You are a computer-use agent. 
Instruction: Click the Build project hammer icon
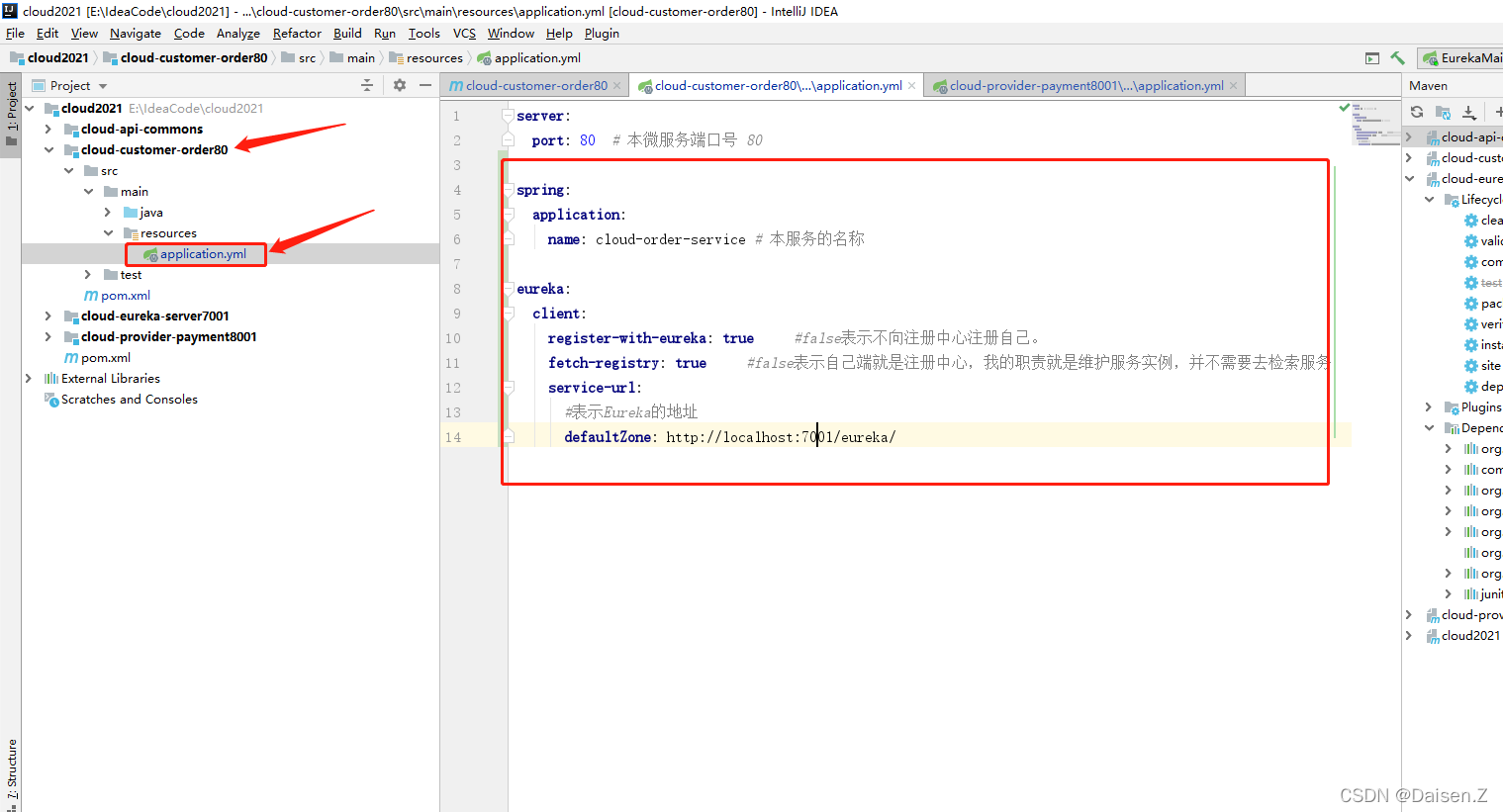1397,58
